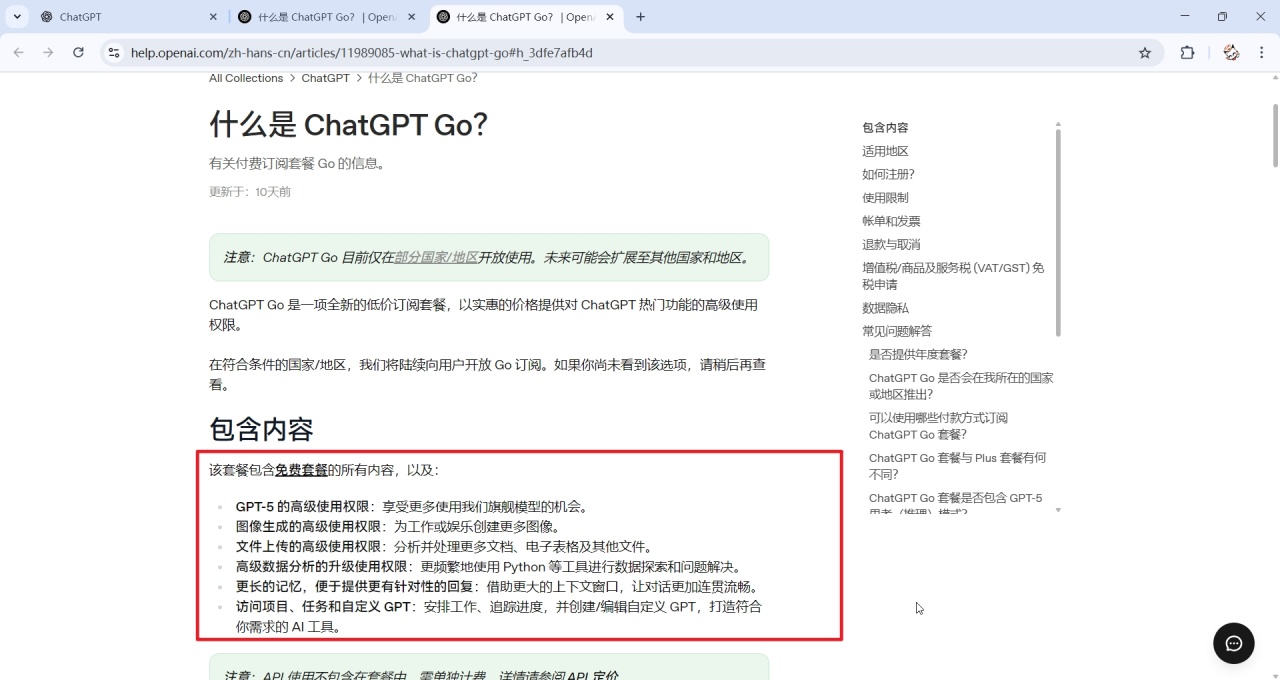Screen dimensions: 1280x680
Task: Open the chat support bubble
Action: point(1234,643)
